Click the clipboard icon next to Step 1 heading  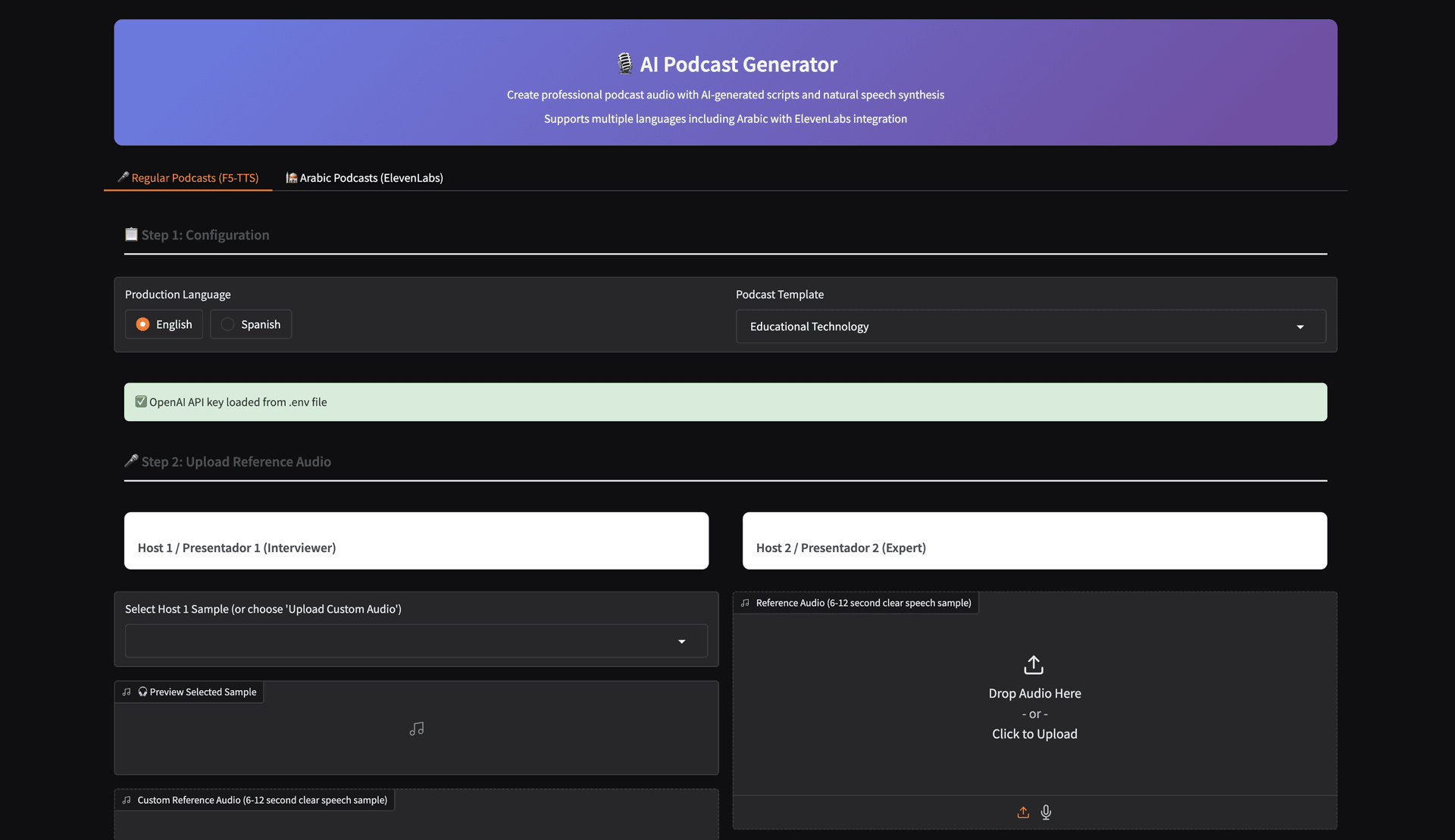pos(130,234)
